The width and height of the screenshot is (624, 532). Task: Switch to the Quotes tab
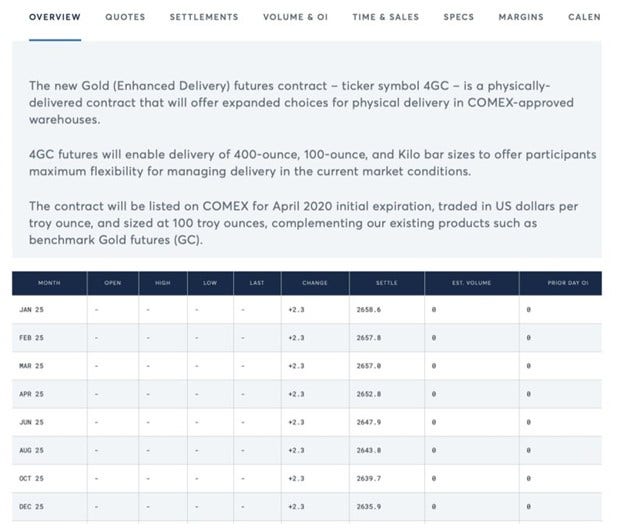pyautogui.click(x=125, y=17)
